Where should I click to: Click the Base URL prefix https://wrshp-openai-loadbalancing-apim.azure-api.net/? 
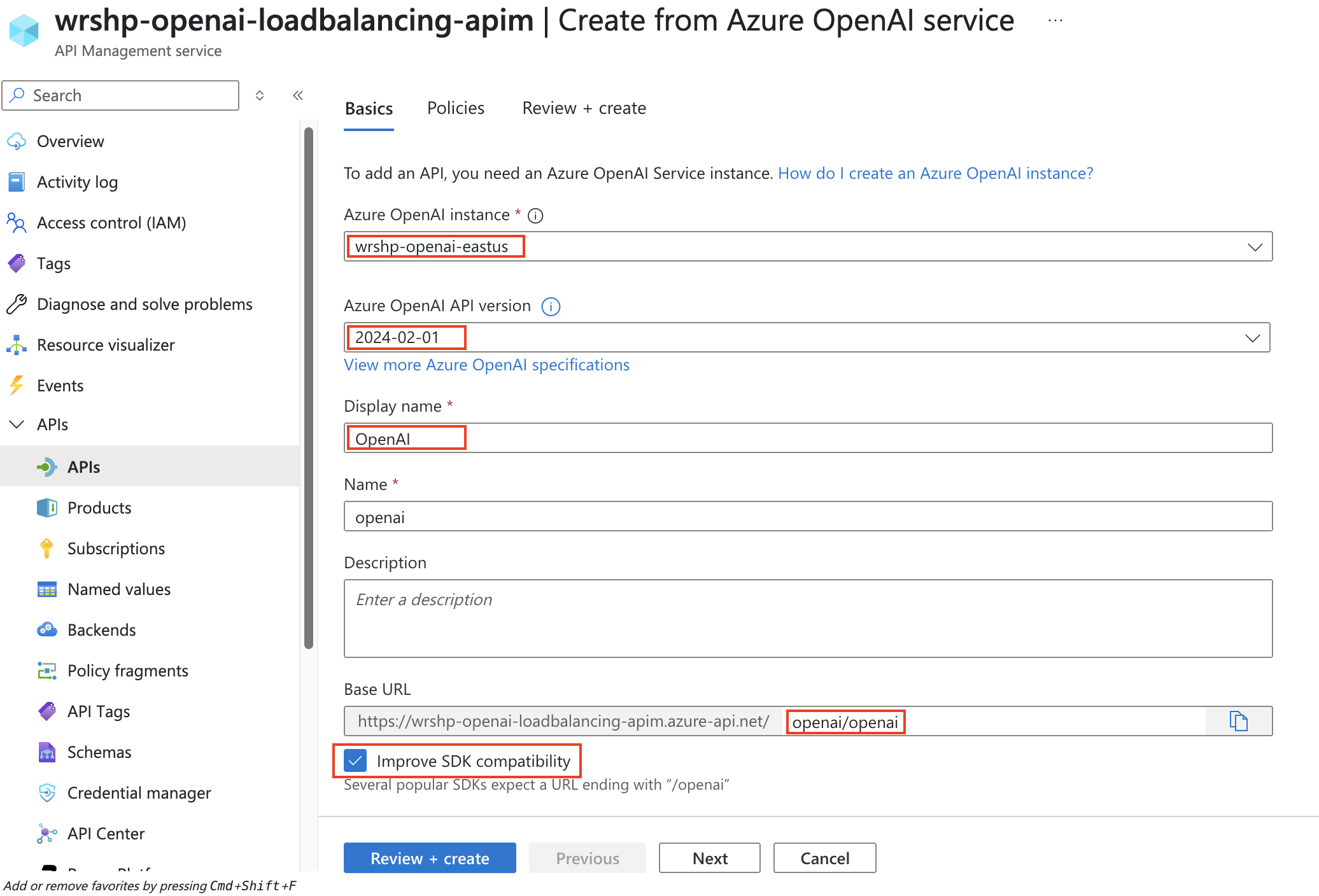pyautogui.click(x=563, y=721)
